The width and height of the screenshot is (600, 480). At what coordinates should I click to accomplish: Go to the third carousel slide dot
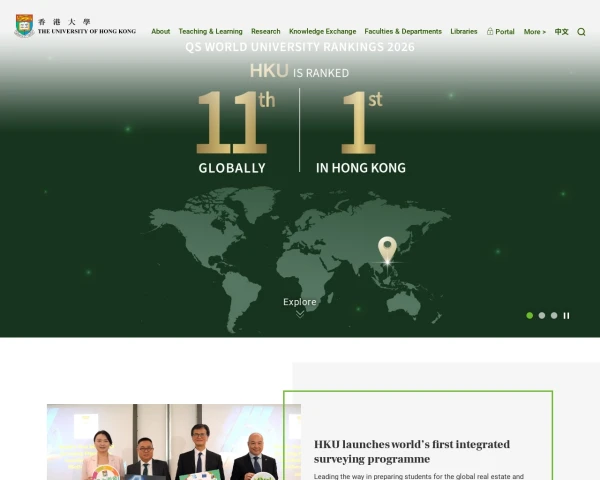554,315
